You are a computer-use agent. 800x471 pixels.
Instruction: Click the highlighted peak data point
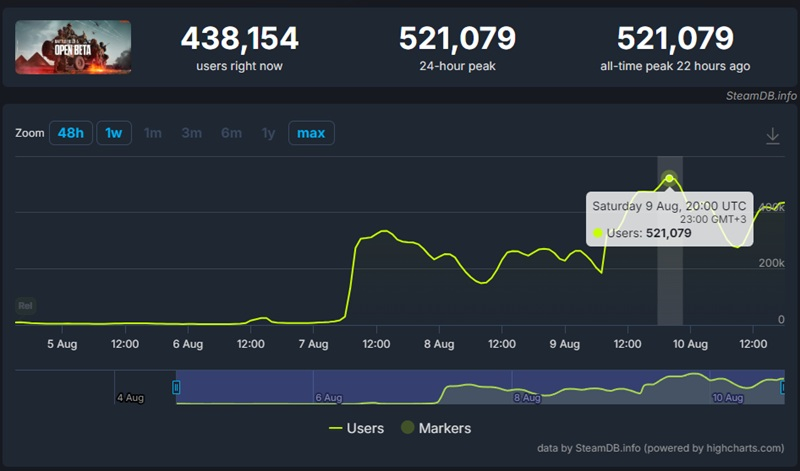[x=670, y=179]
